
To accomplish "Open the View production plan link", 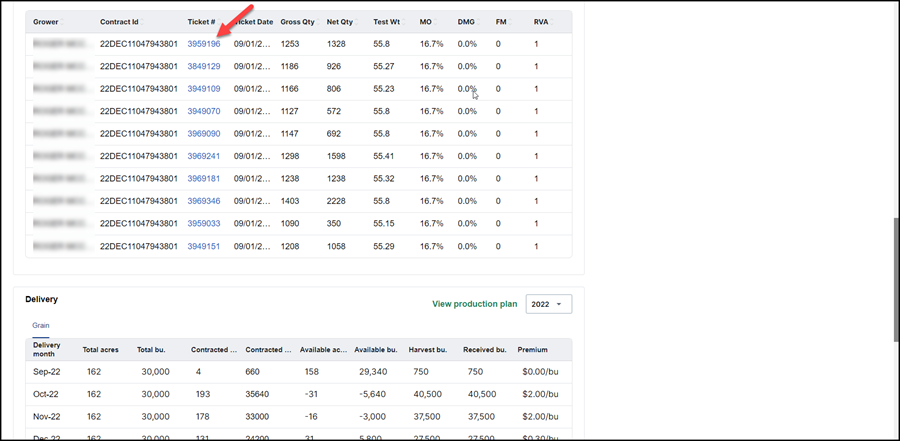I will point(474,304).
